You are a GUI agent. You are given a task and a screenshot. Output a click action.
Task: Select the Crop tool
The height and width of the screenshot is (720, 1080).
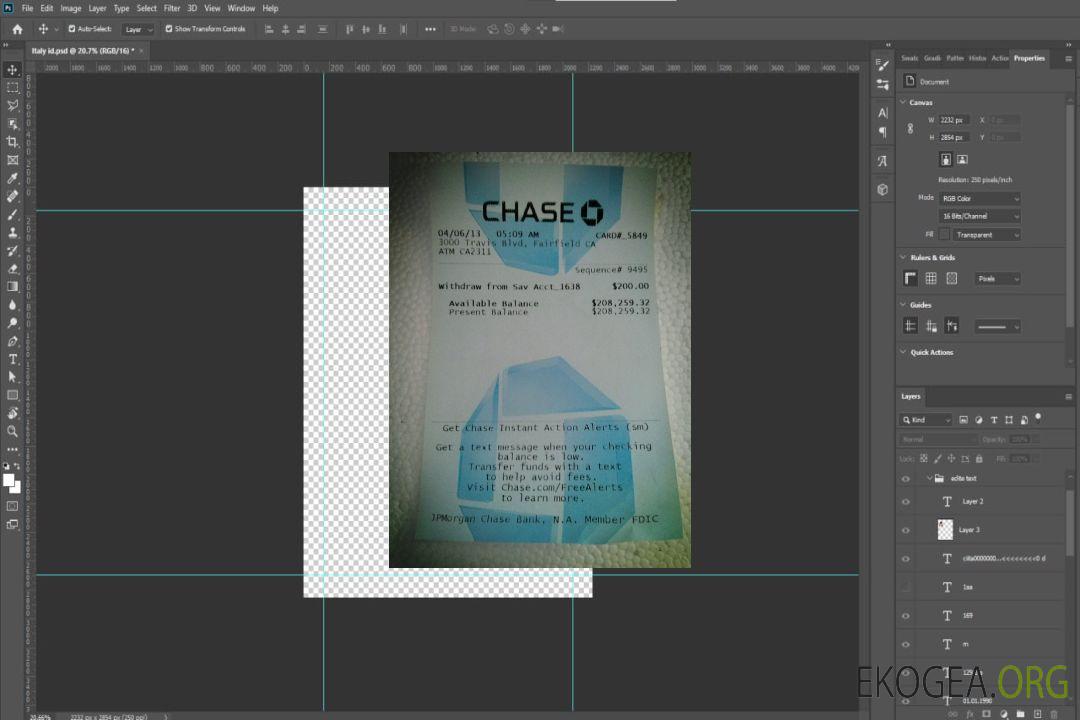pyautogui.click(x=12, y=142)
